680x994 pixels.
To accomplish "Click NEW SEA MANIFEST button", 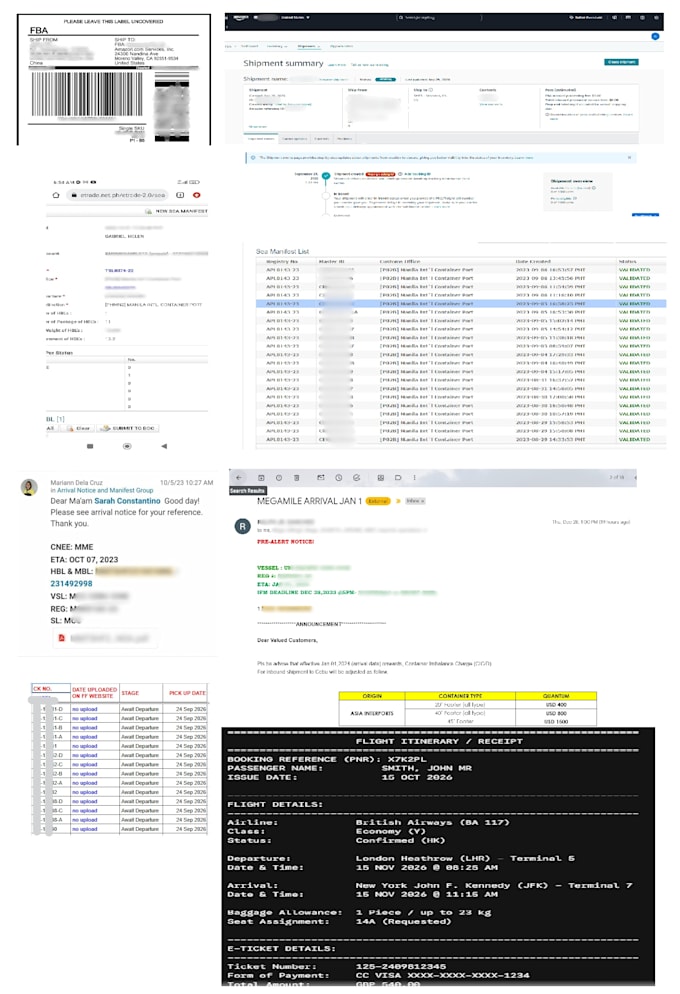I will pos(177,211).
